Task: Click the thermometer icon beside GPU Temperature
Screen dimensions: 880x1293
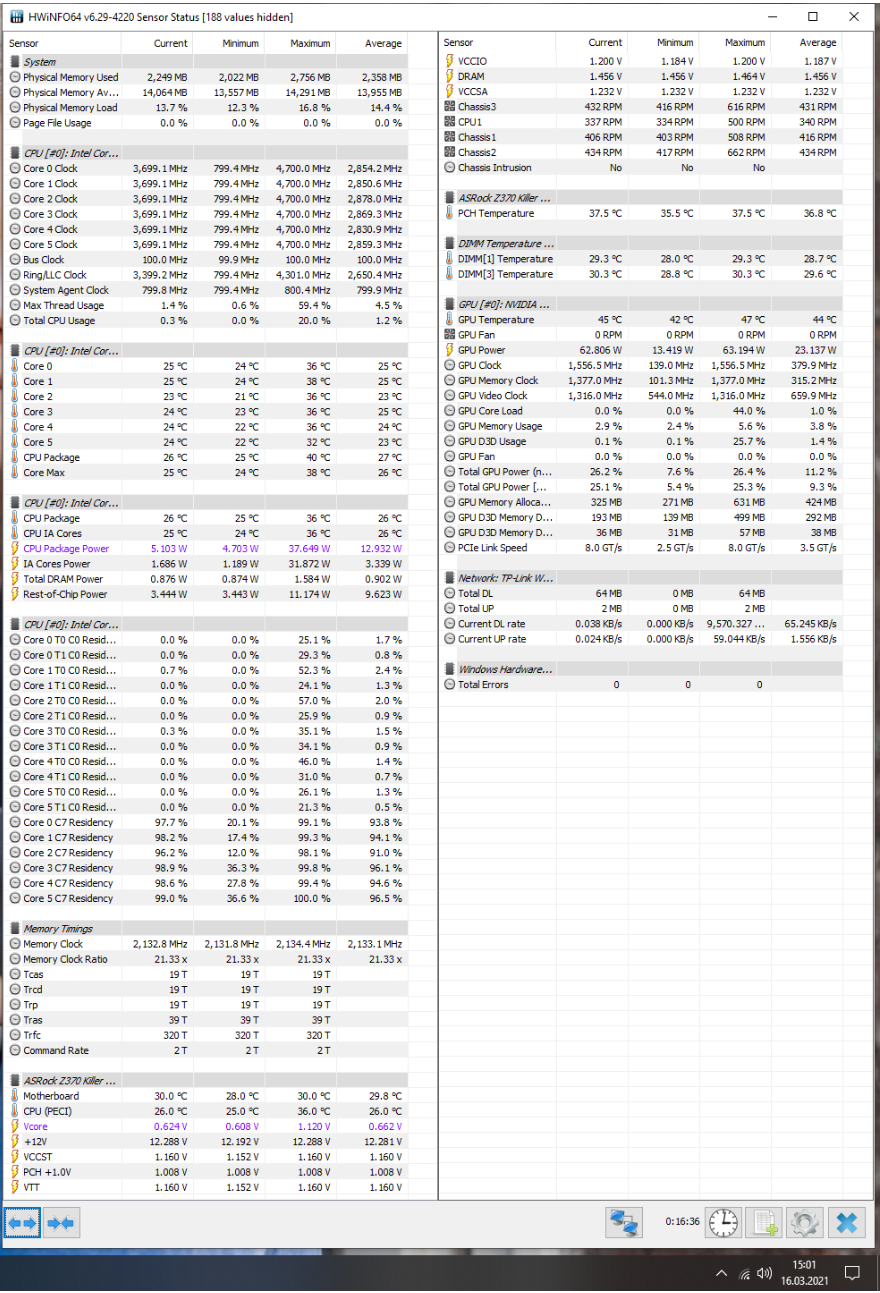Action: 449,320
